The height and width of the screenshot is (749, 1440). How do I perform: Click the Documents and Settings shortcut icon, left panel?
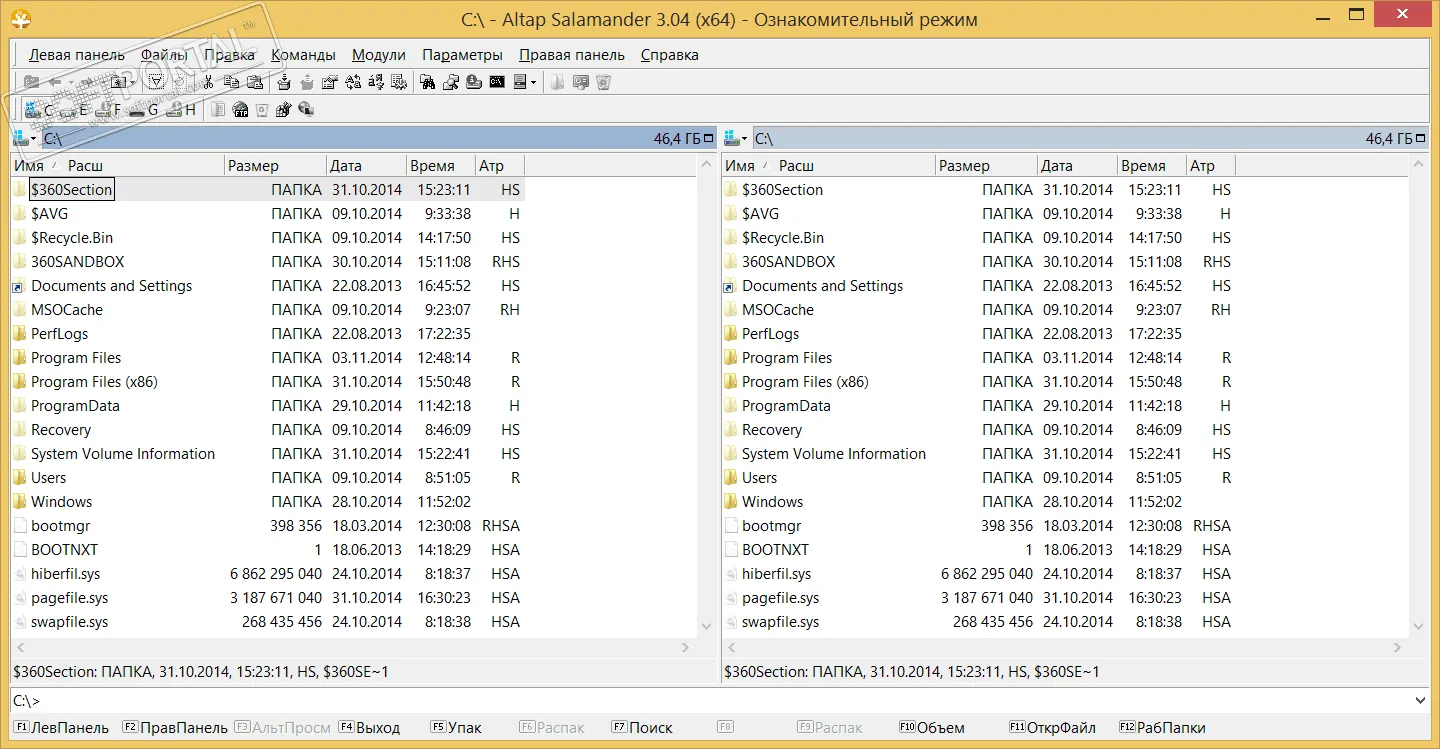(19, 286)
